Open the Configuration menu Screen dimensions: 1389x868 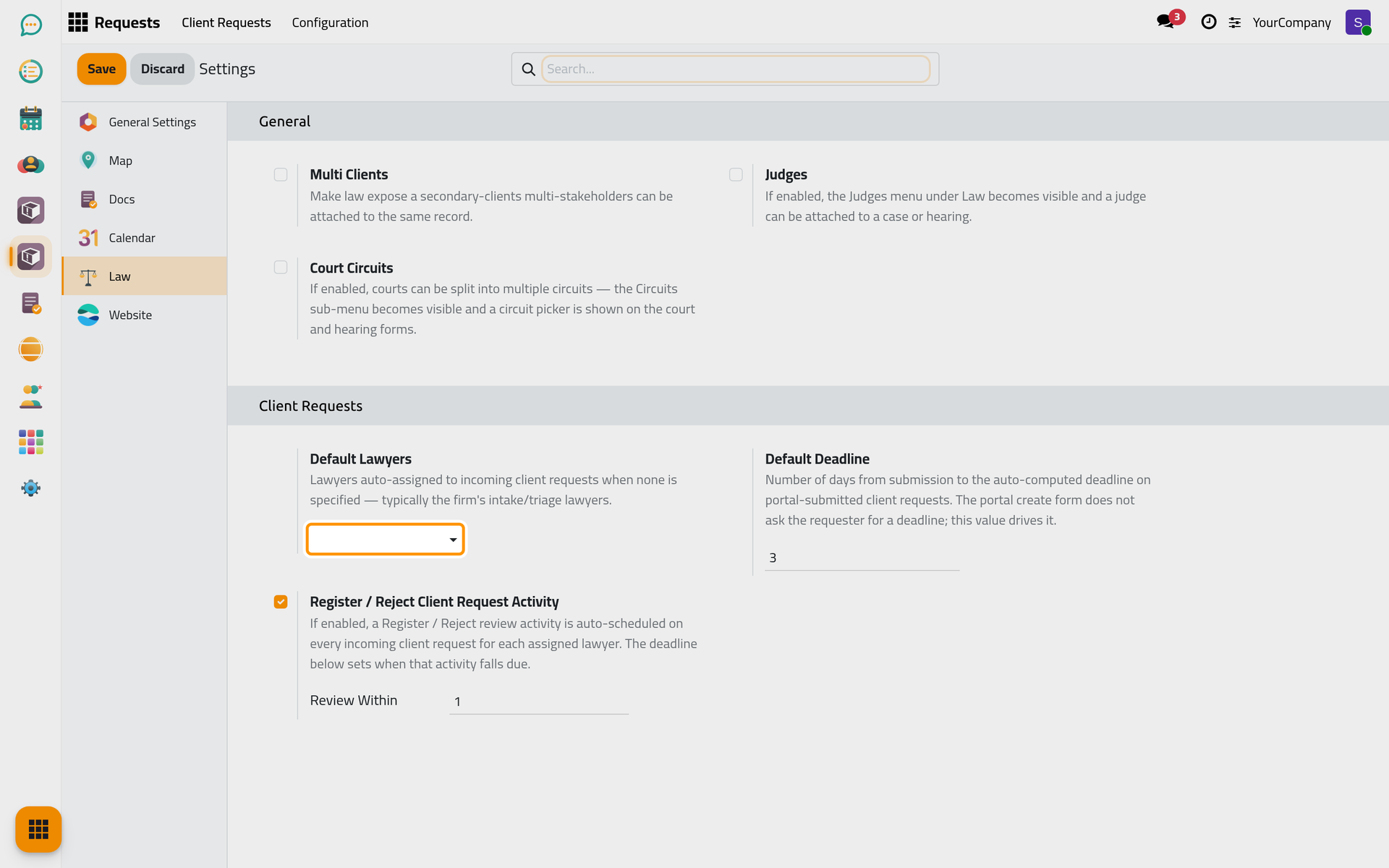(330, 22)
